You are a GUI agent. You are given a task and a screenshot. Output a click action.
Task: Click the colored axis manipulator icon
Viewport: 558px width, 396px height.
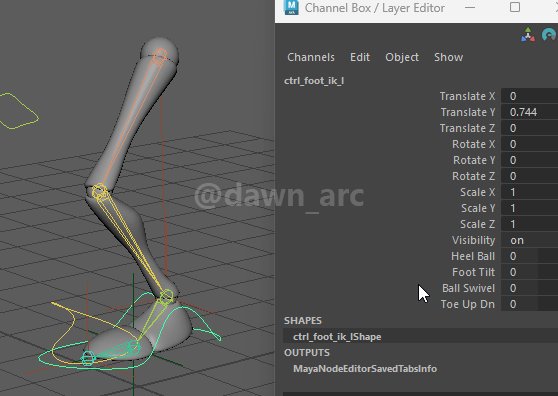[x=528, y=35]
